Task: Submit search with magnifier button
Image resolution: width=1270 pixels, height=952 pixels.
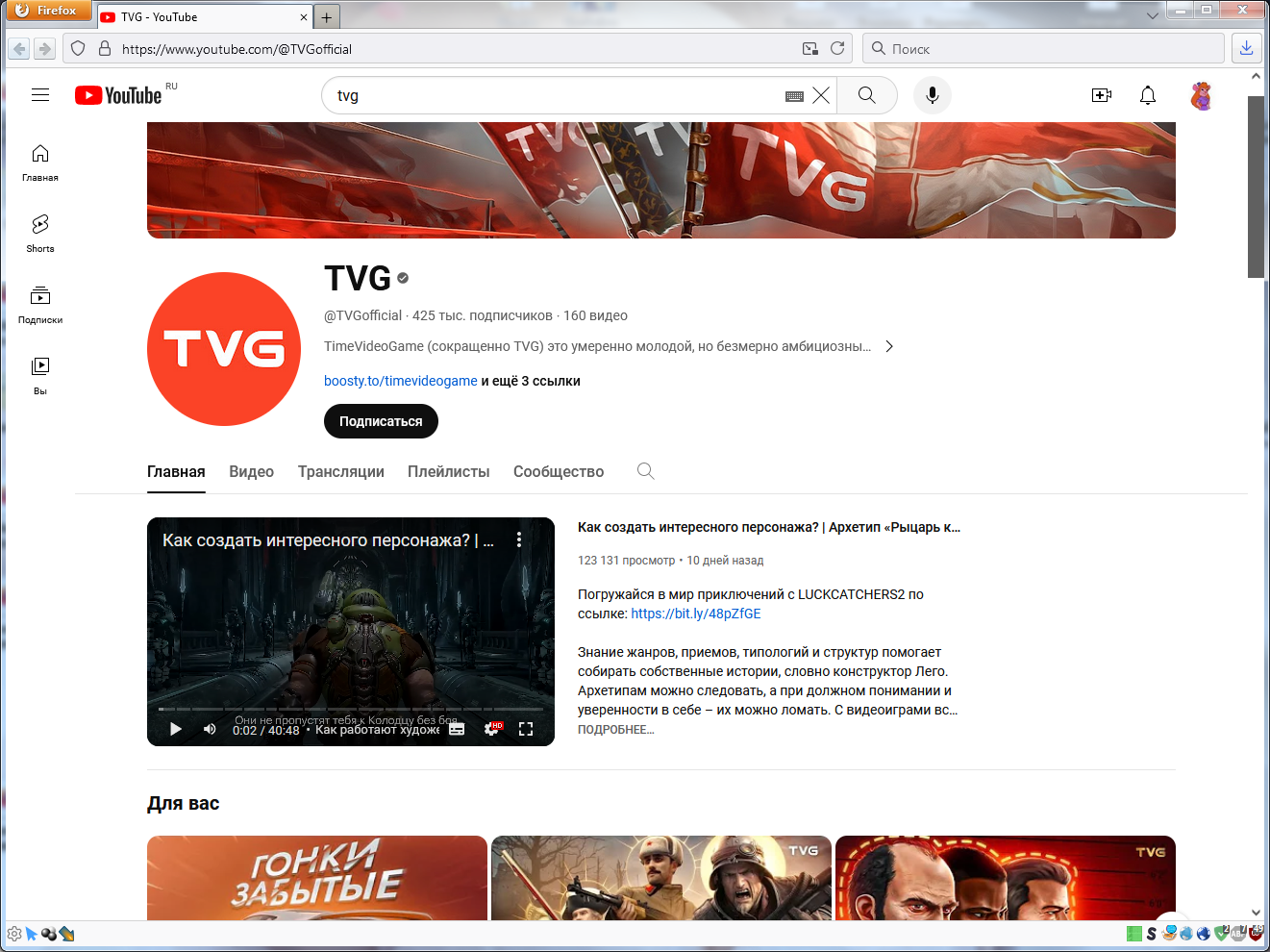Action: click(x=867, y=95)
